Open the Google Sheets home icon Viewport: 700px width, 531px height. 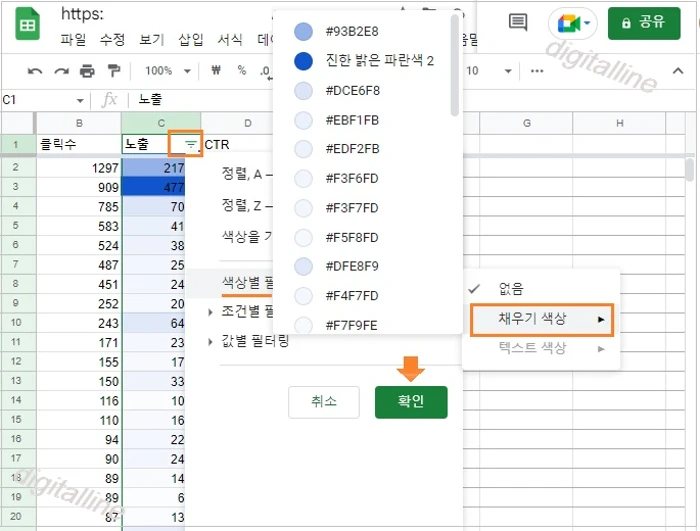27,24
